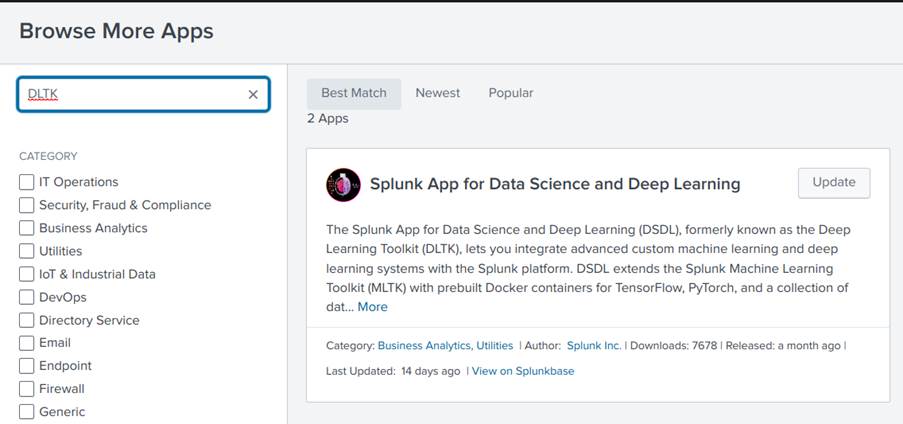Select the Utilities category checkbox
Image resolution: width=903 pixels, height=424 pixels.
coord(27,251)
